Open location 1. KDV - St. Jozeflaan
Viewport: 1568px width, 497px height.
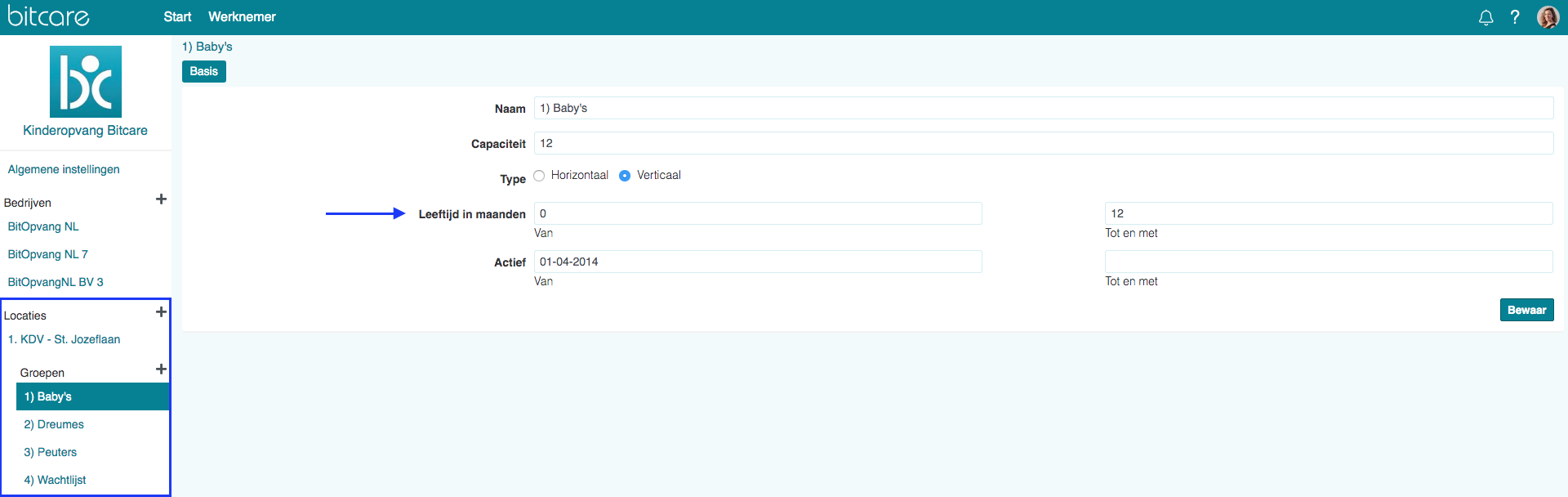[64, 339]
